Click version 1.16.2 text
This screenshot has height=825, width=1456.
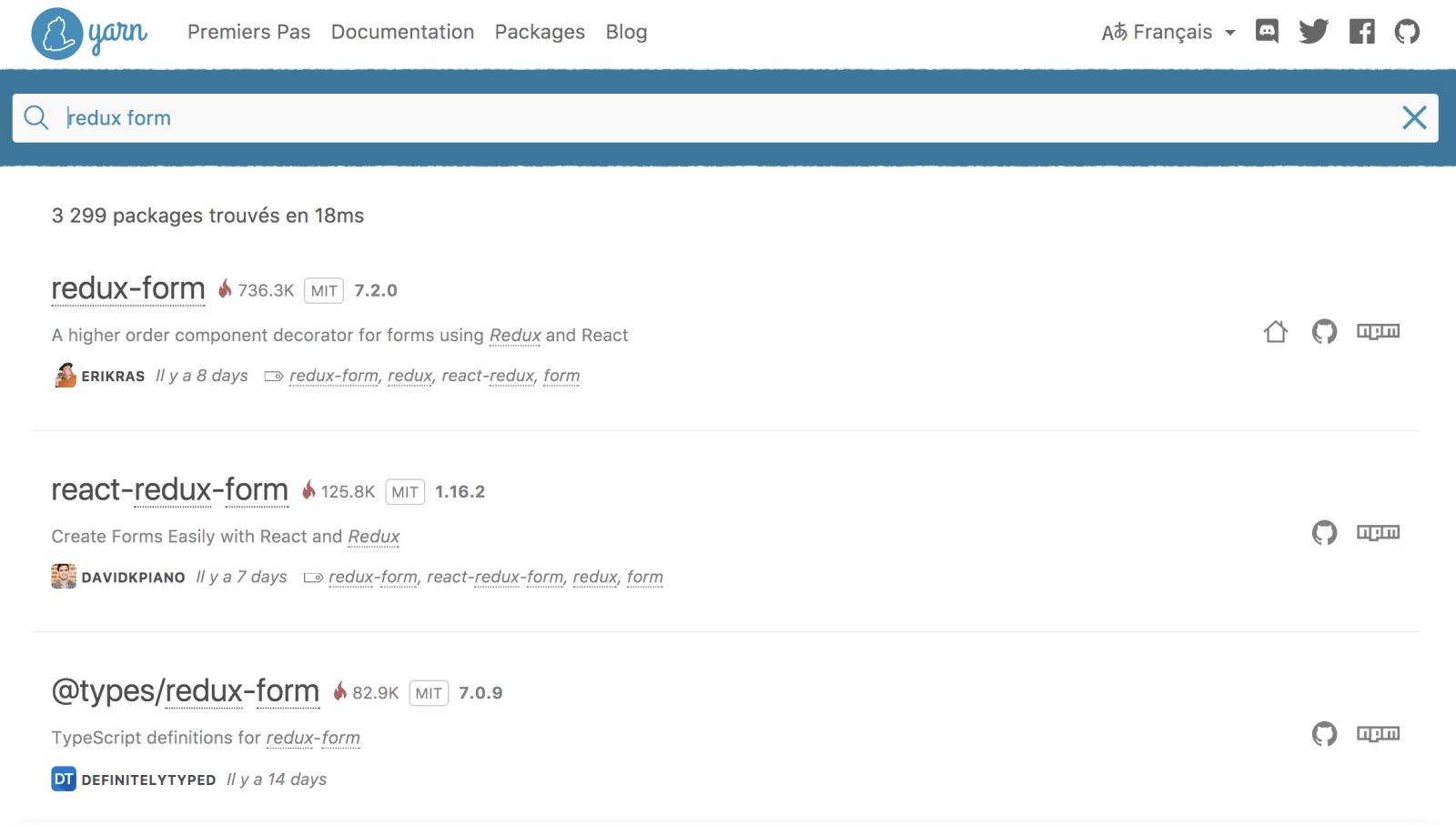(x=460, y=491)
